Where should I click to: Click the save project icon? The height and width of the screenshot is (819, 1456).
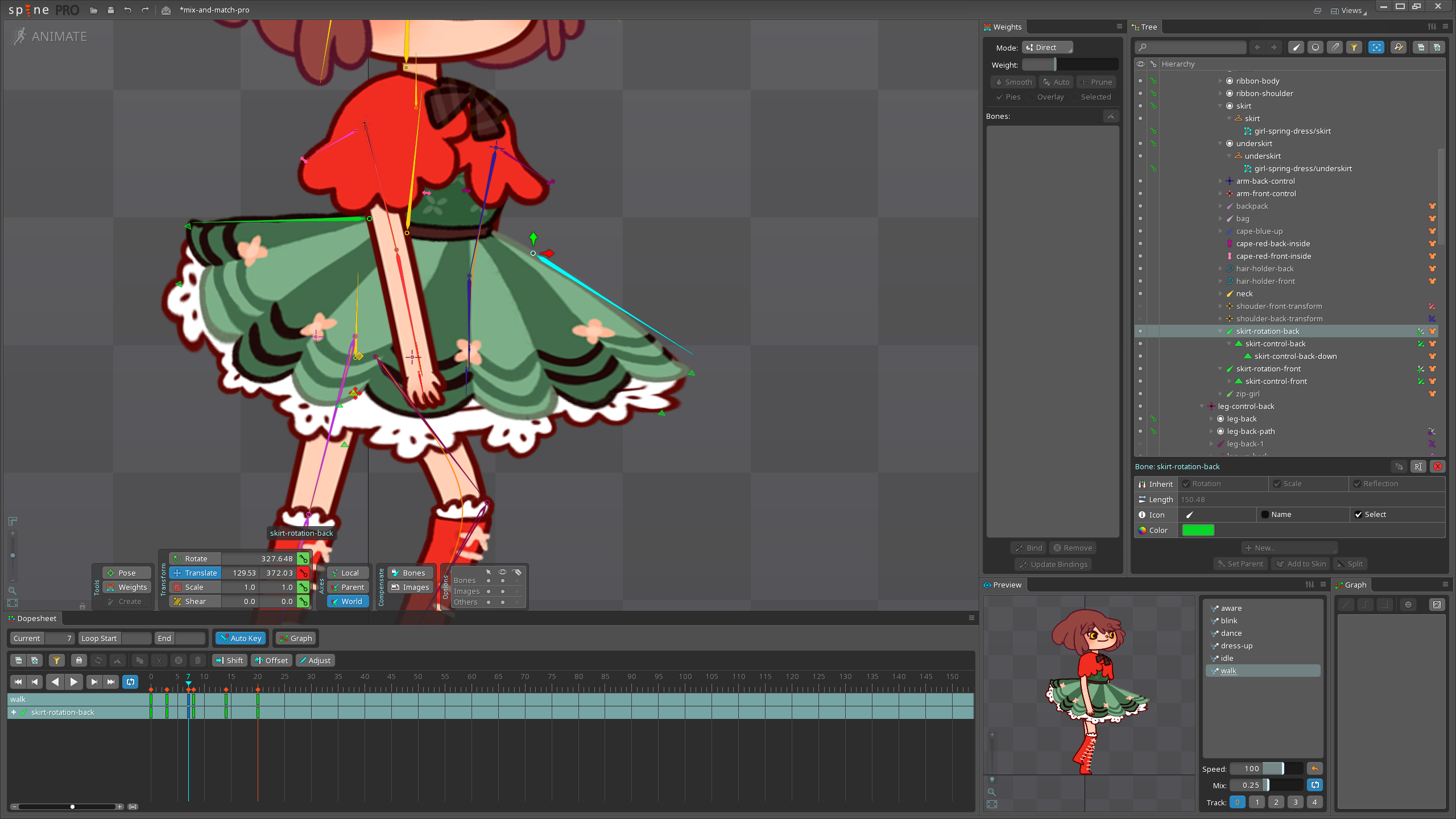tap(111, 10)
